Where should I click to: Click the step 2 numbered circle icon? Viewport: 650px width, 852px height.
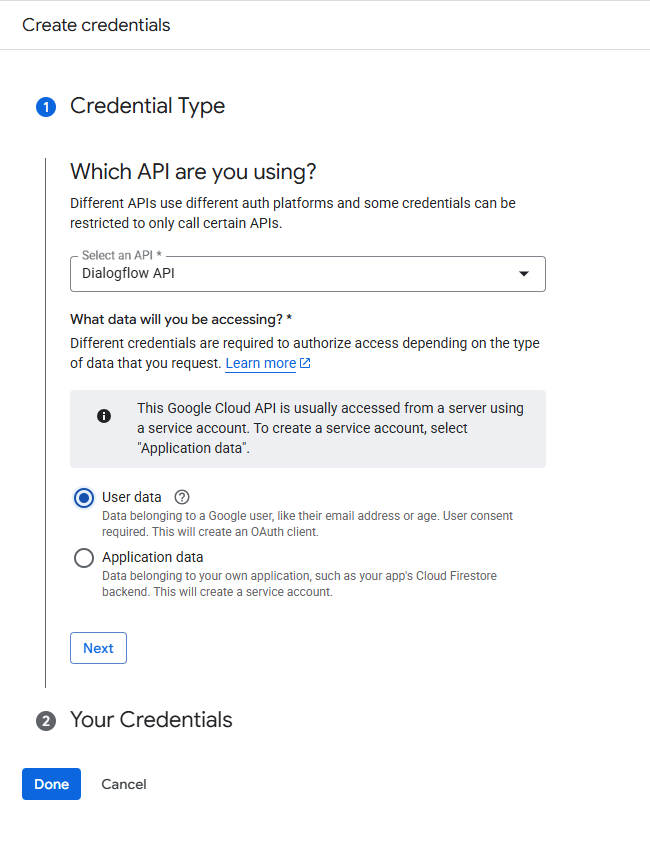[x=46, y=721]
